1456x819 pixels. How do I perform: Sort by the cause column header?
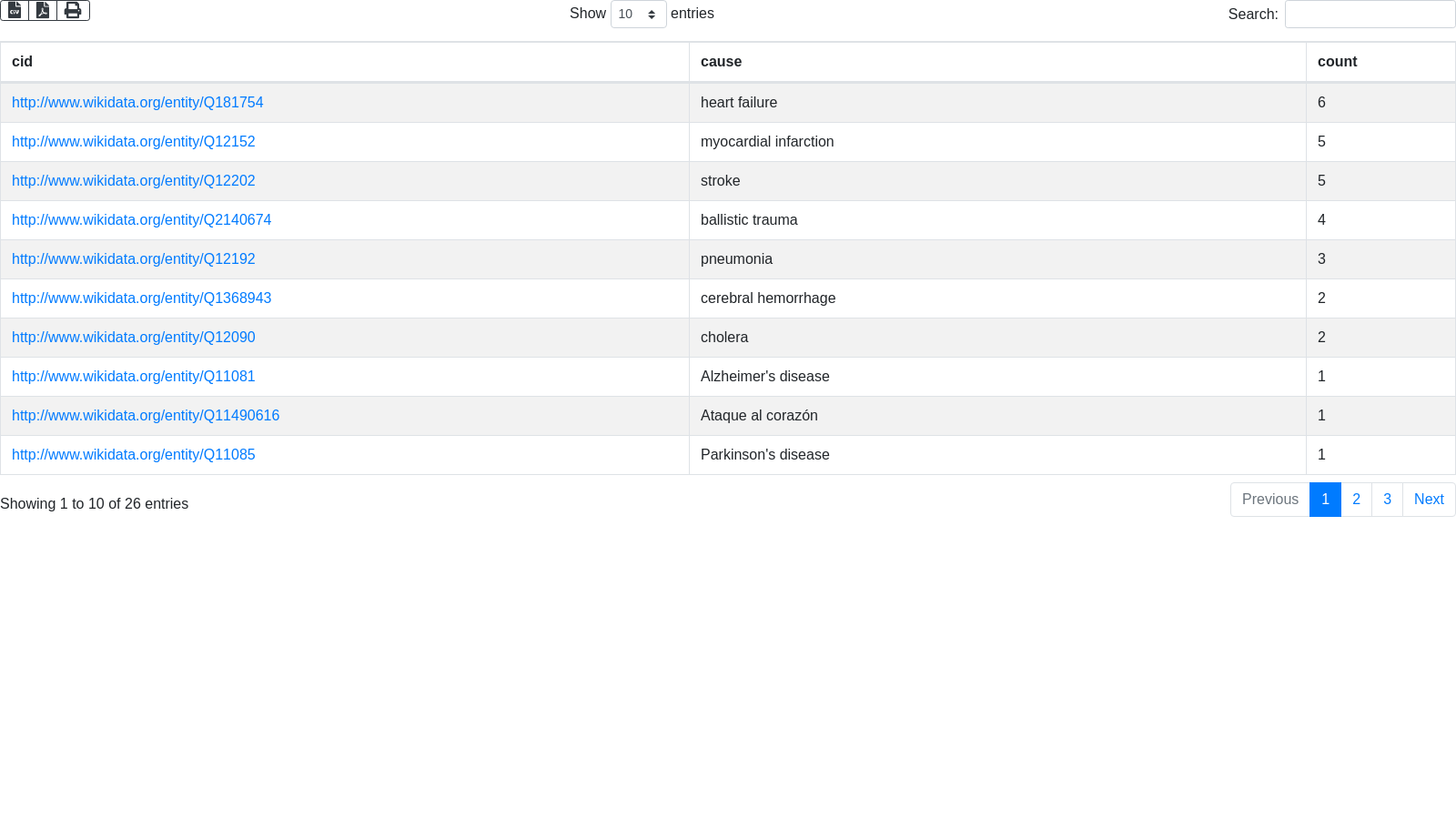(721, 62)
